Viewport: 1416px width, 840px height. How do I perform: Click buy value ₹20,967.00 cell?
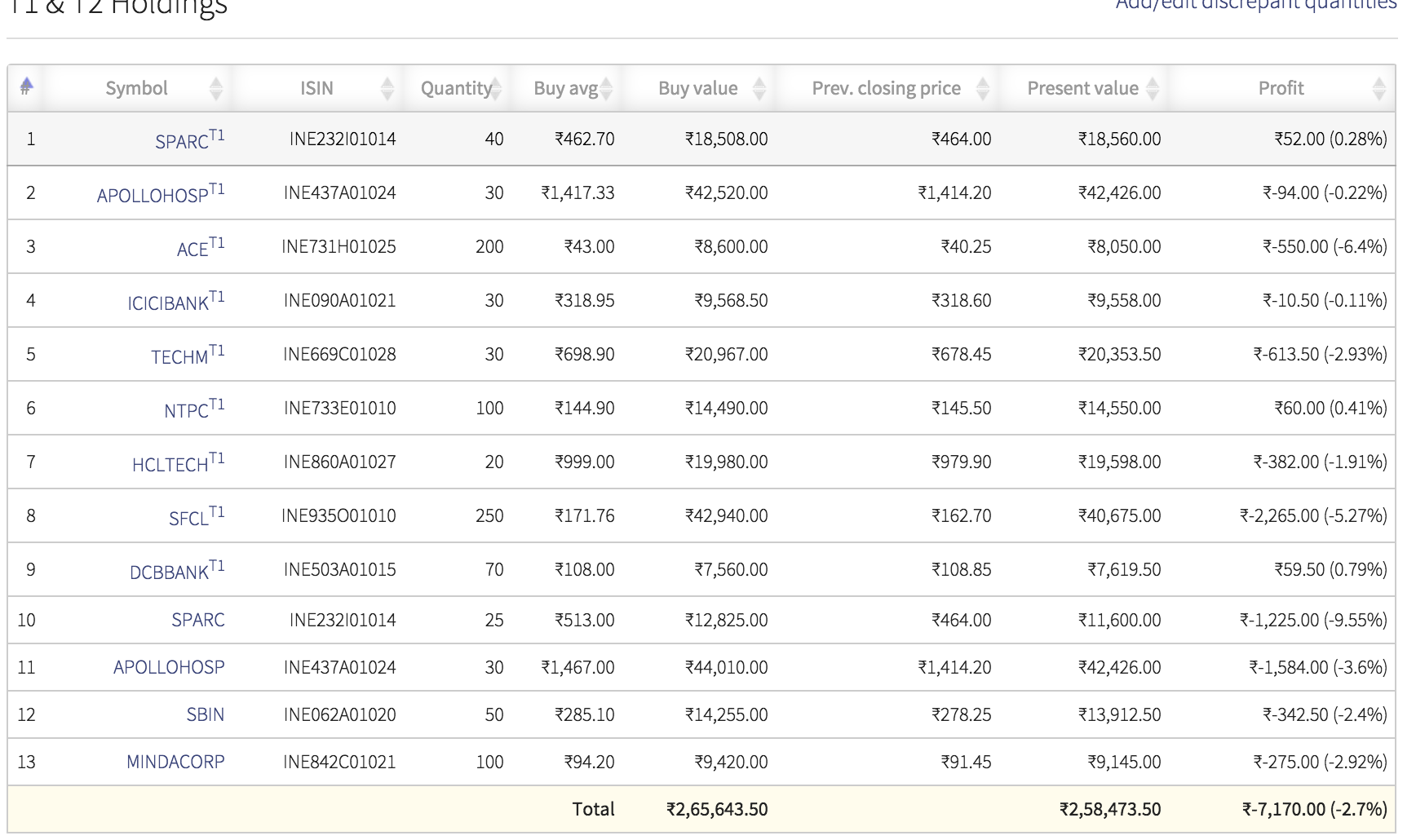pyautogui.click(x=726, y=354)
